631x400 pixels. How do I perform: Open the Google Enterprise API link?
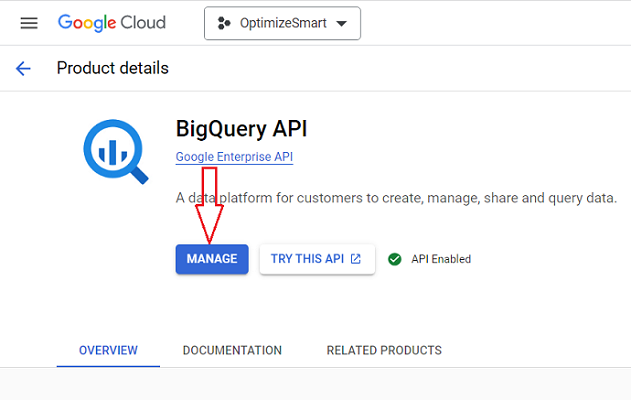click(x=234, y=157)
